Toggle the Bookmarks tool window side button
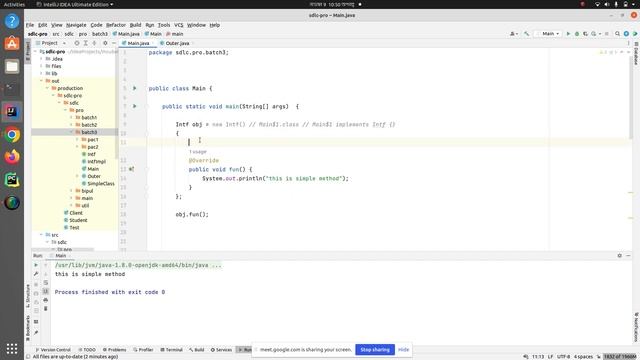 pyautogui.click(x=28, y=328)
